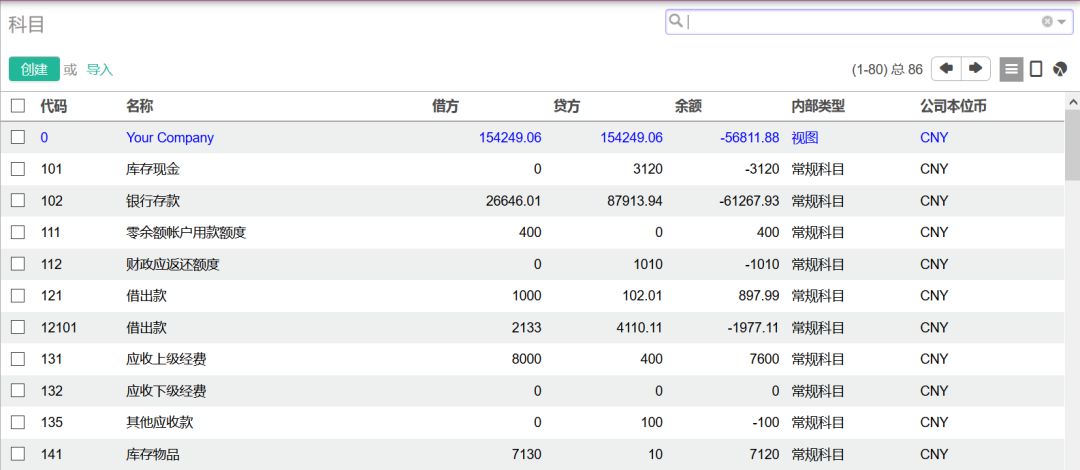Tick the select-all checkbox in the header

pyautogui.click(x=18, y=106)
